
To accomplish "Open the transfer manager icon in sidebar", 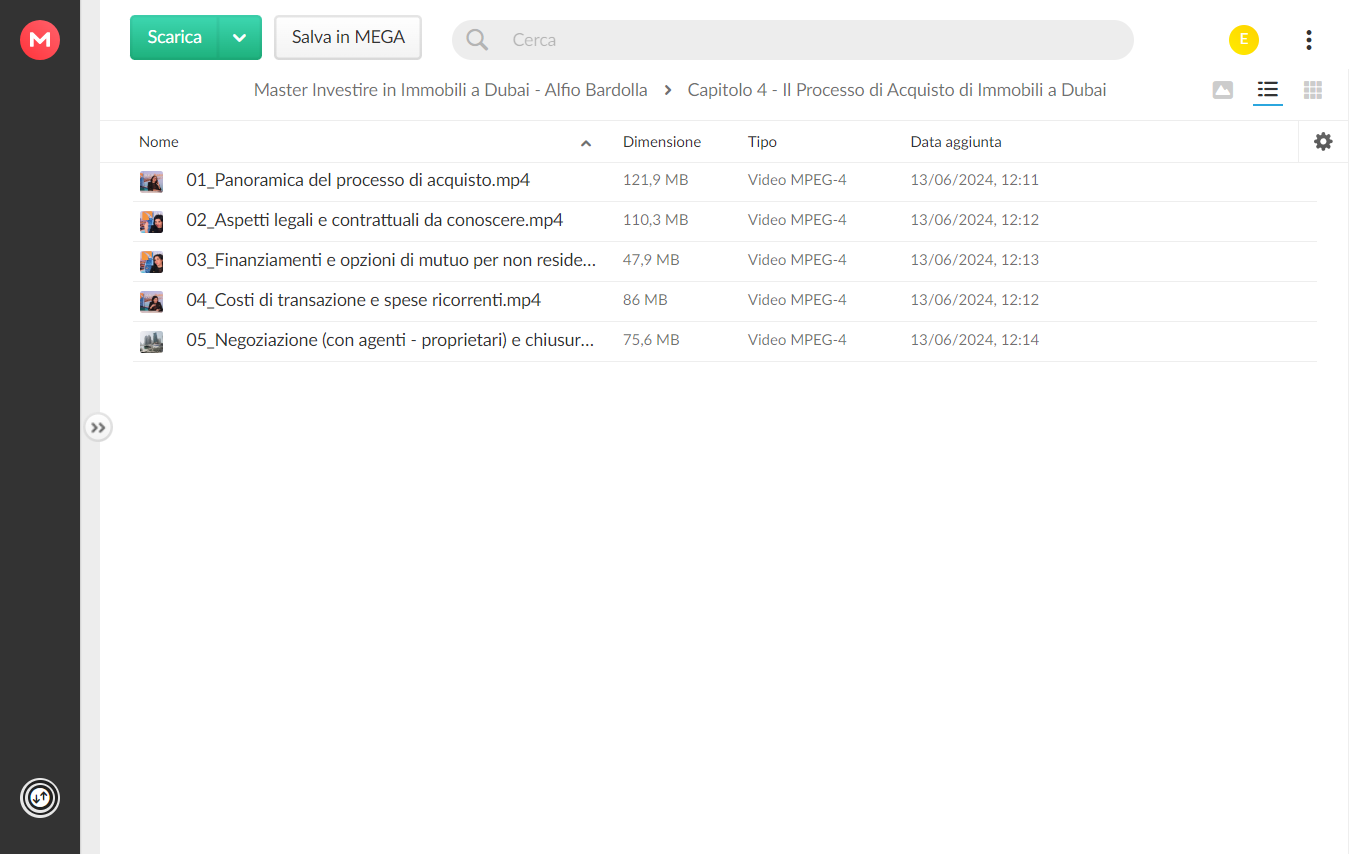I will [40, 798].
